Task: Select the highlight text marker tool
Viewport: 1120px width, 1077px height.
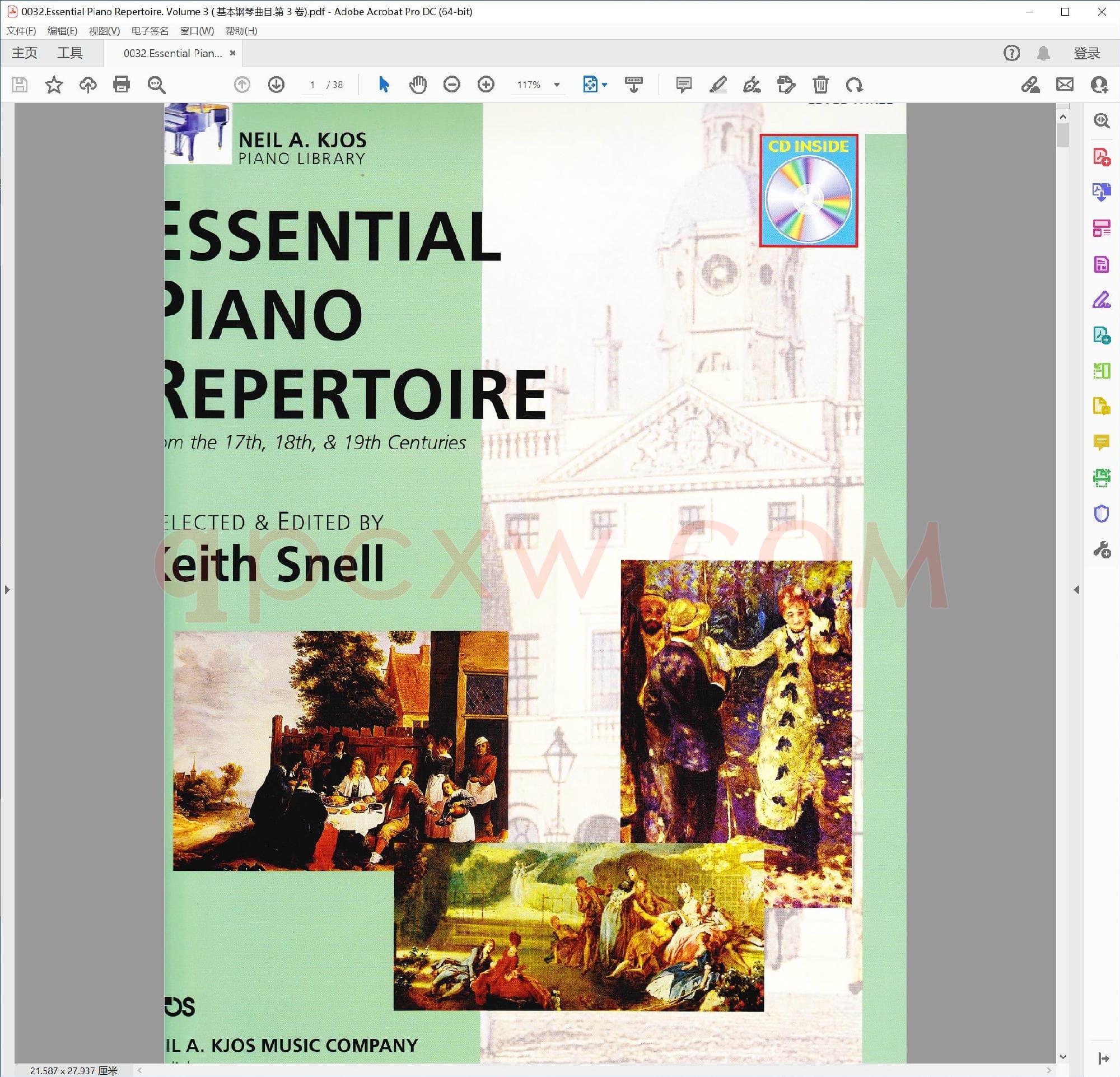Action: coord(718,85)
